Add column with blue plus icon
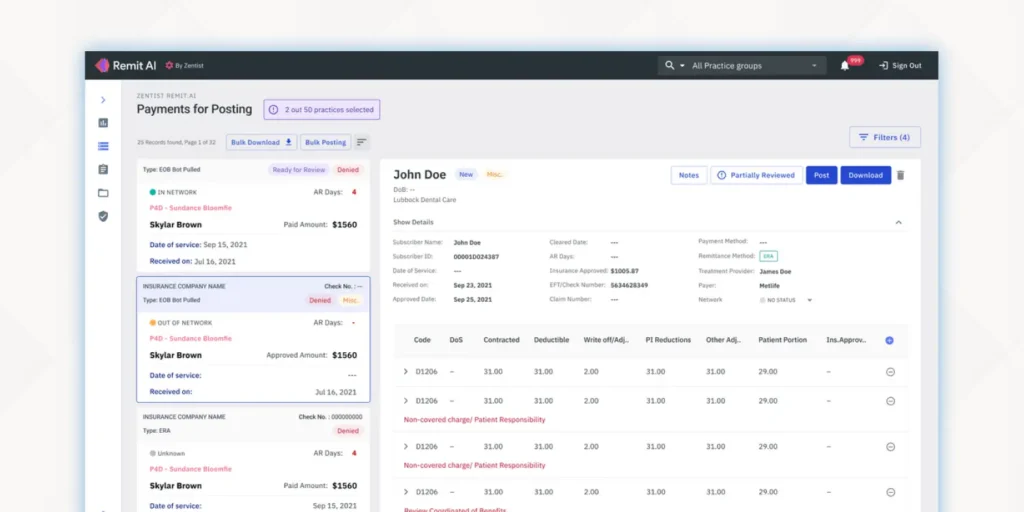The image size is (1024, 512). click(889, 340)
